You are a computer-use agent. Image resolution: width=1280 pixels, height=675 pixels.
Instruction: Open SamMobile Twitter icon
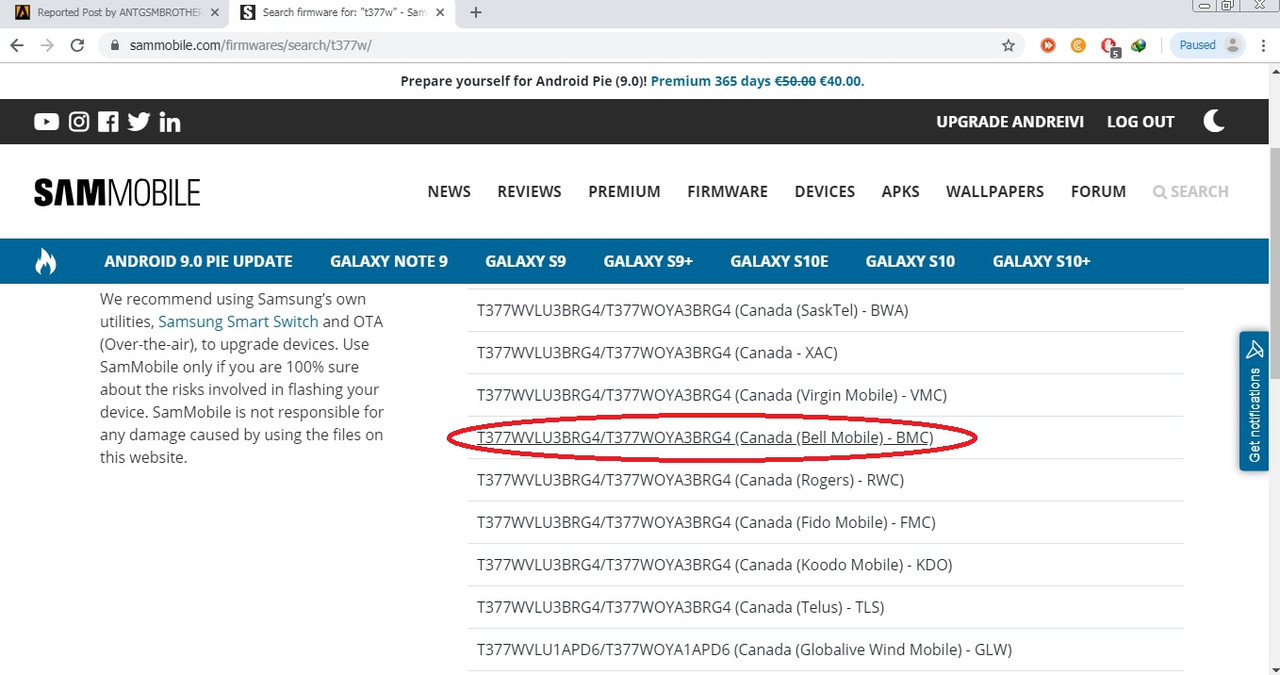point(139,122)
